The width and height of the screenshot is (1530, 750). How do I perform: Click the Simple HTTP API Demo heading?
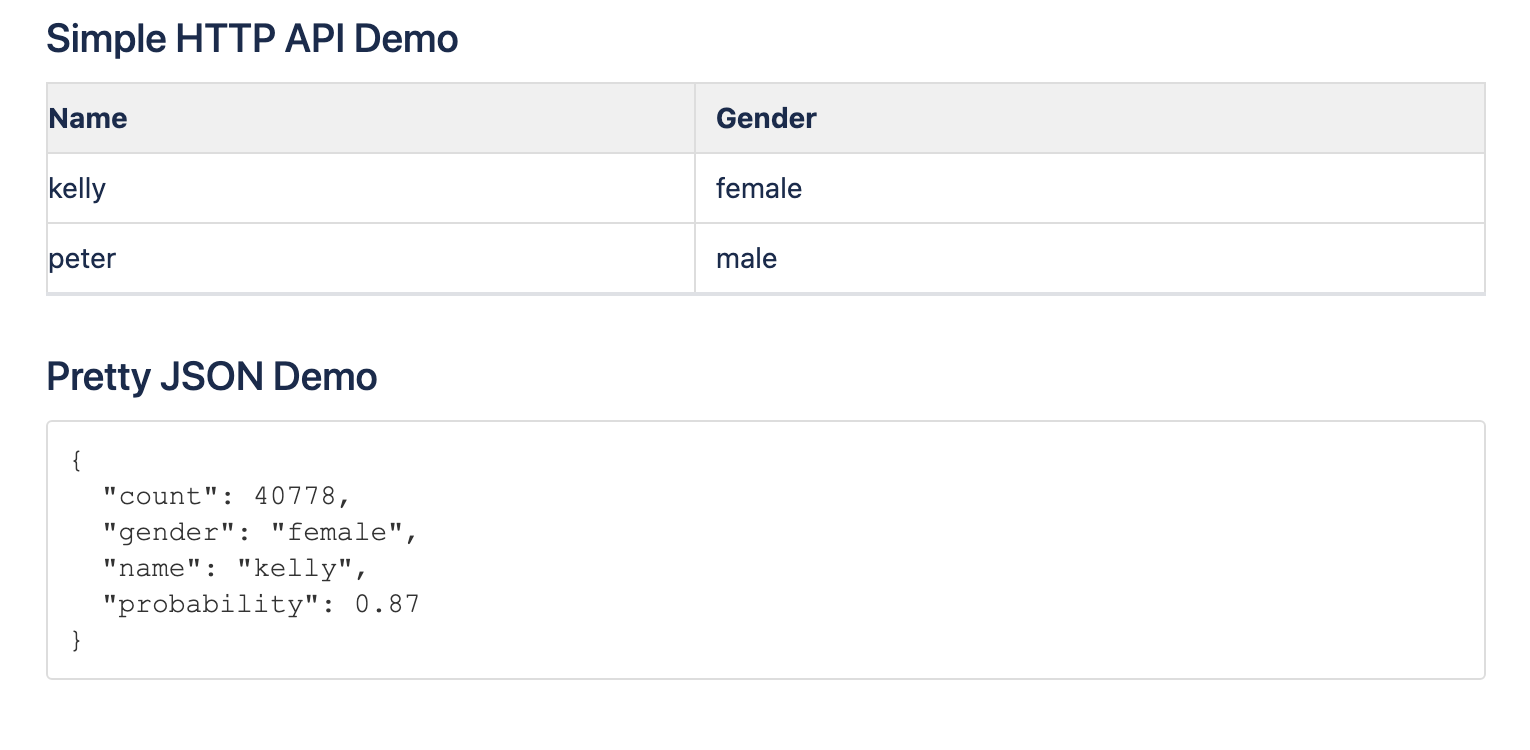point(252,40)
